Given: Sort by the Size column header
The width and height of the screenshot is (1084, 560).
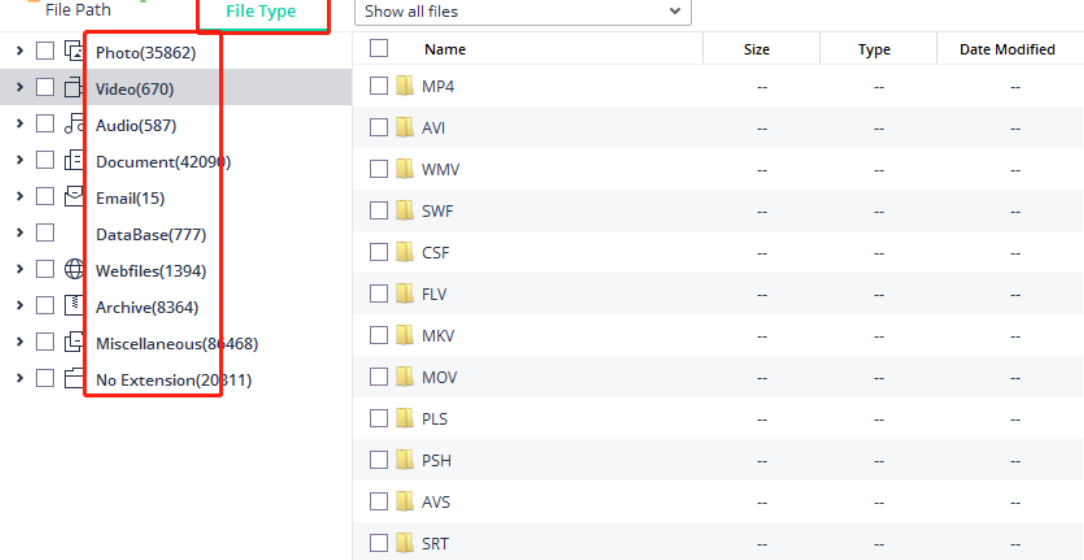Looking at the screenshot, I should (x=756, y=49).
